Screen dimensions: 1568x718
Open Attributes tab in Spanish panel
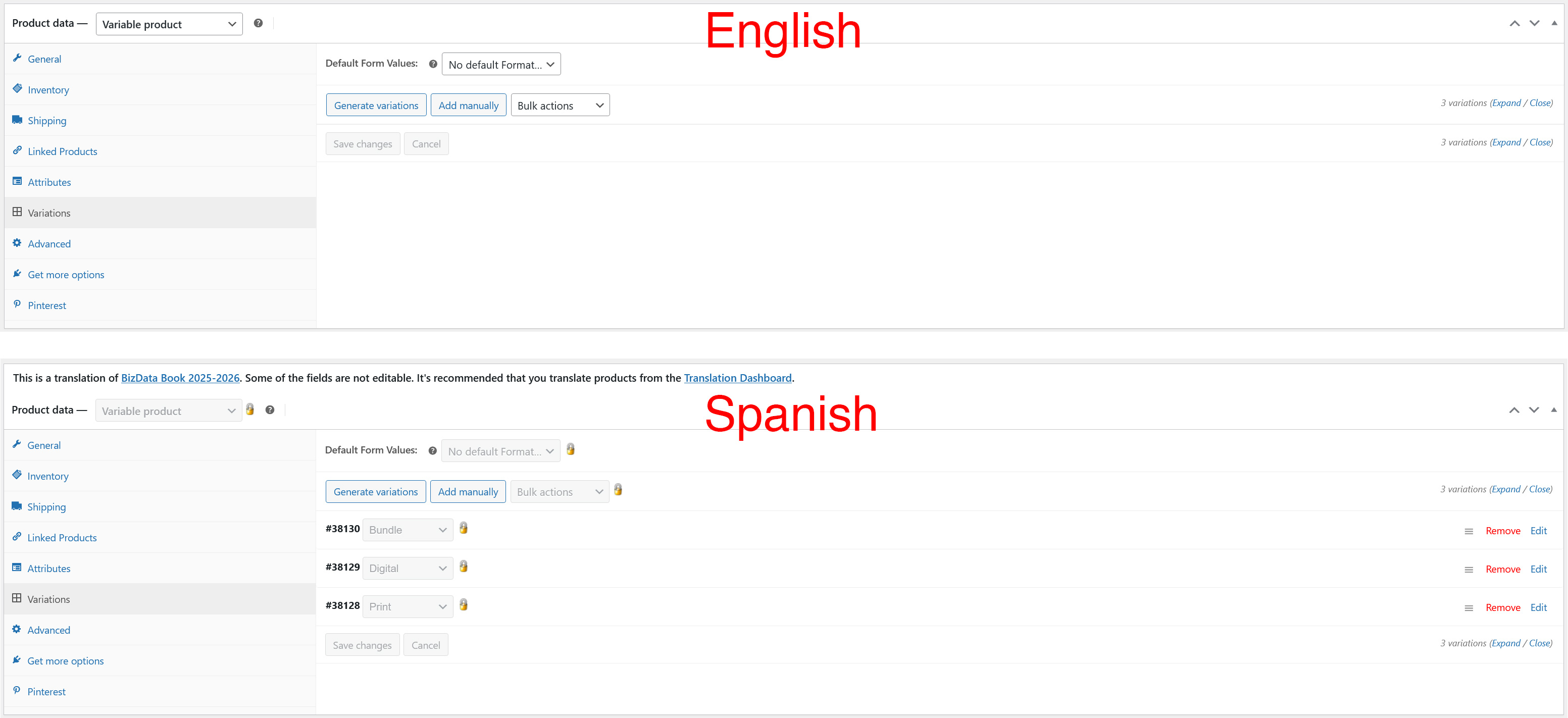48,569
